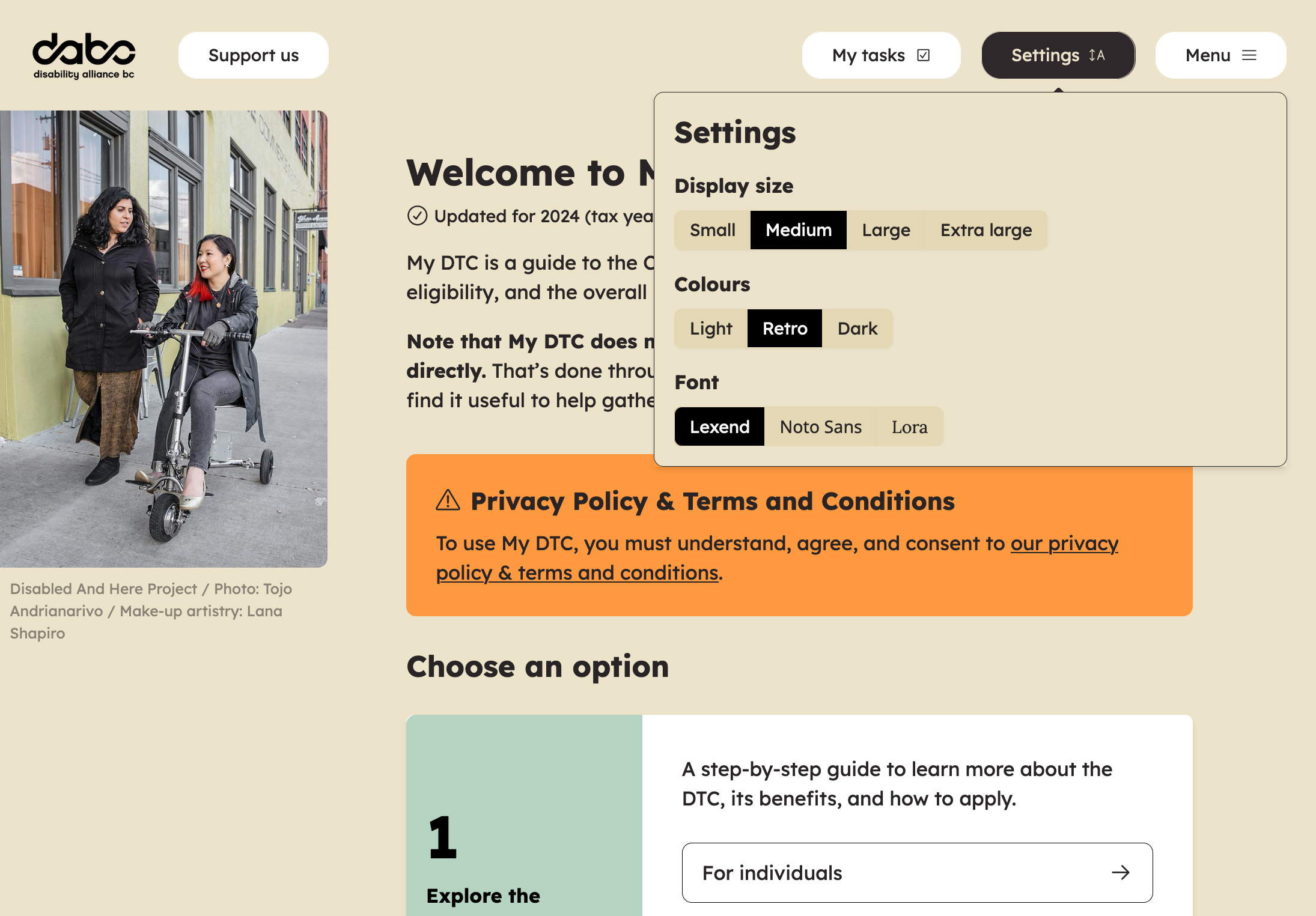1316x916 pixels.
Task: Switch colours to Light
Action: (x=711, y=329)
